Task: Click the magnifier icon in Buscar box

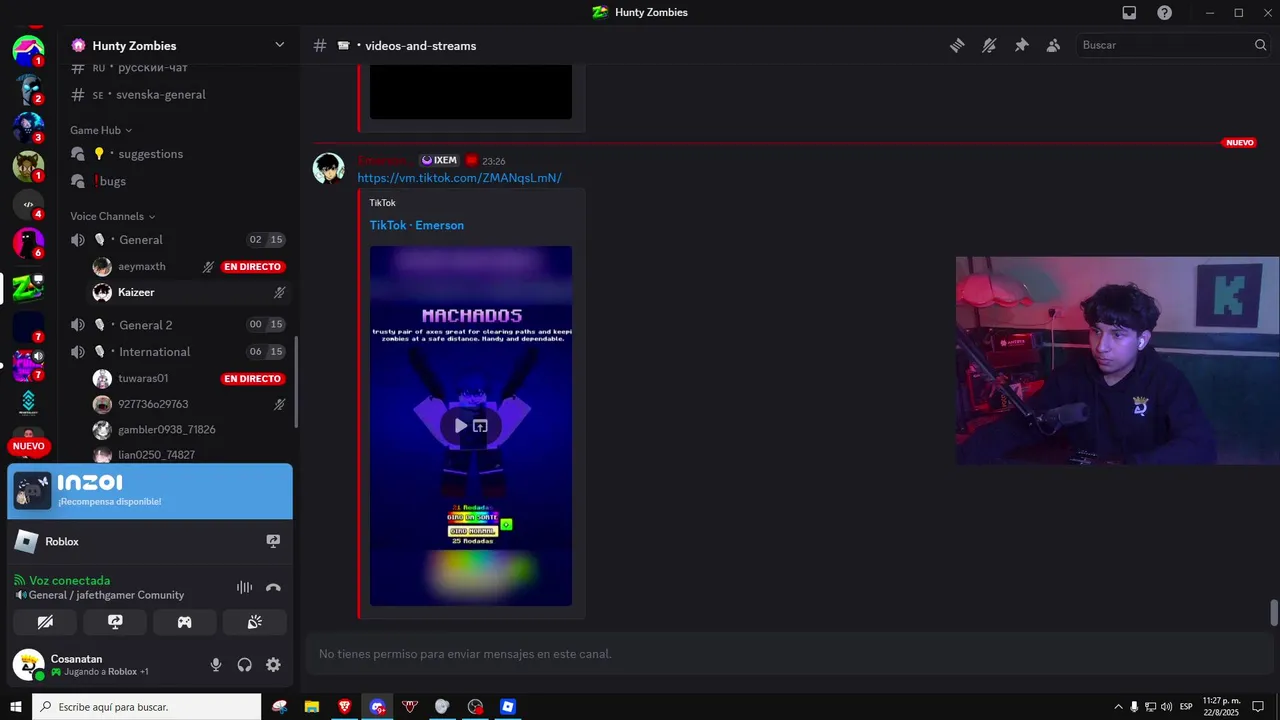Action: [1261, 45]
